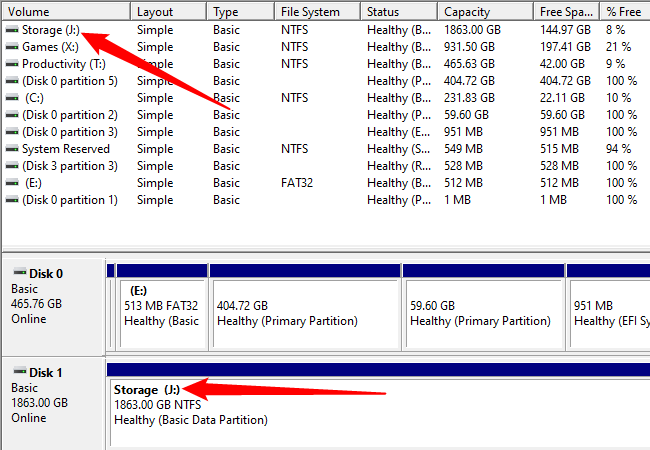Select the (Disk 0 partition 5) row
650x450 pixels.
326,81
